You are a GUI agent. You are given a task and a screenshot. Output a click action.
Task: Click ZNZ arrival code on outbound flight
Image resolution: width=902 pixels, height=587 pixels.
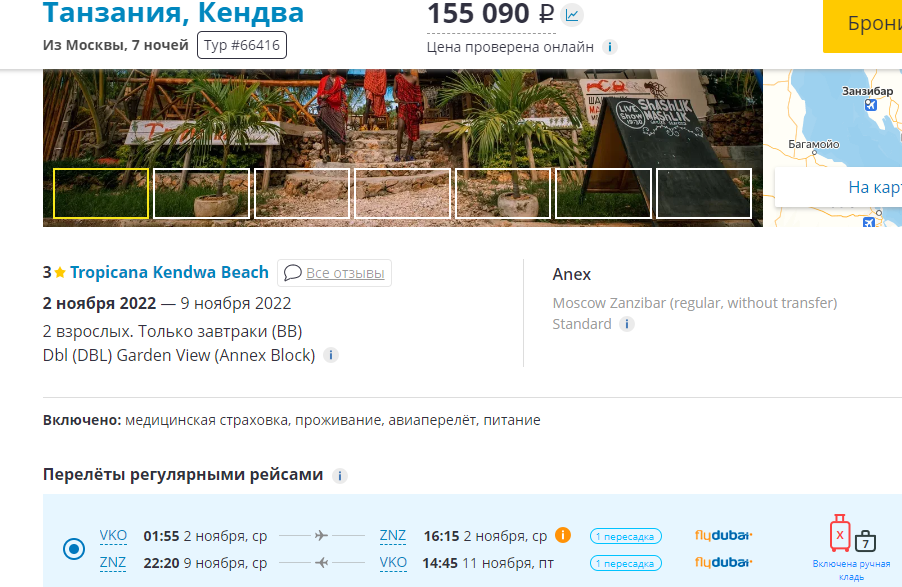coord(392,536)
